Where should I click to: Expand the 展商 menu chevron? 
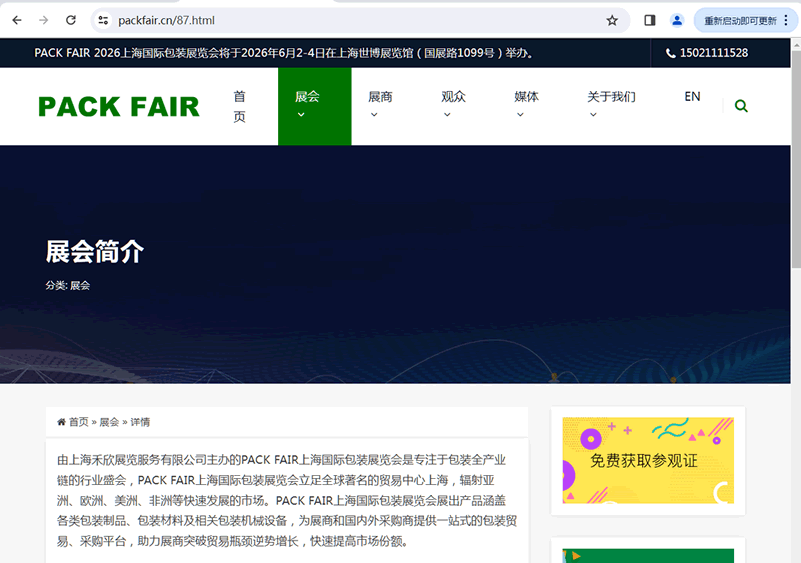(374, 114)
